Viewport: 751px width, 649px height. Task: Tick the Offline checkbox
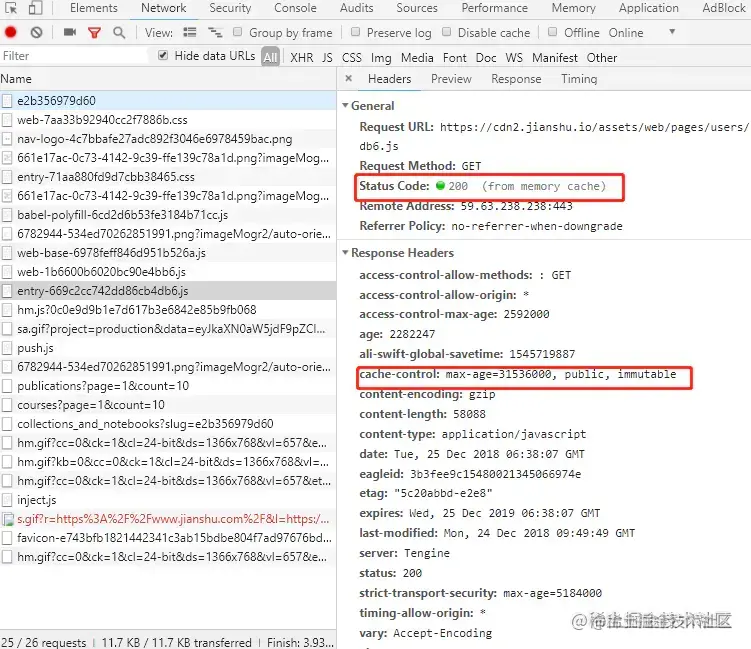[x=552, y=32]
